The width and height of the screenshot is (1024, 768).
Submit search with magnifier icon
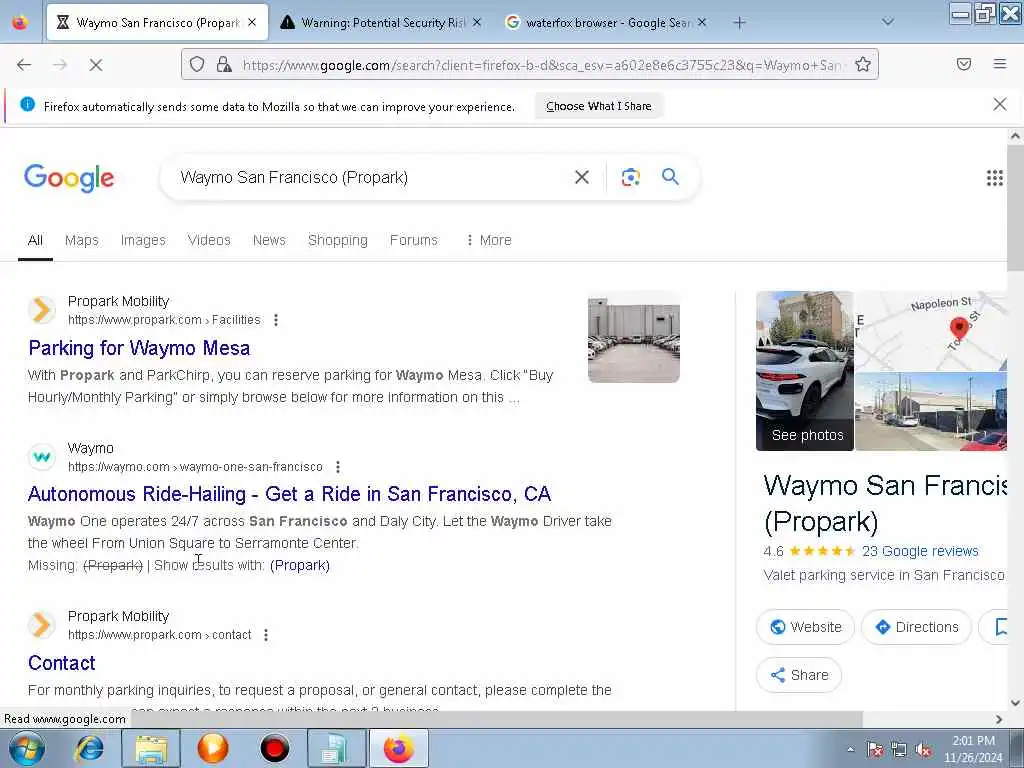coord(670,176)
